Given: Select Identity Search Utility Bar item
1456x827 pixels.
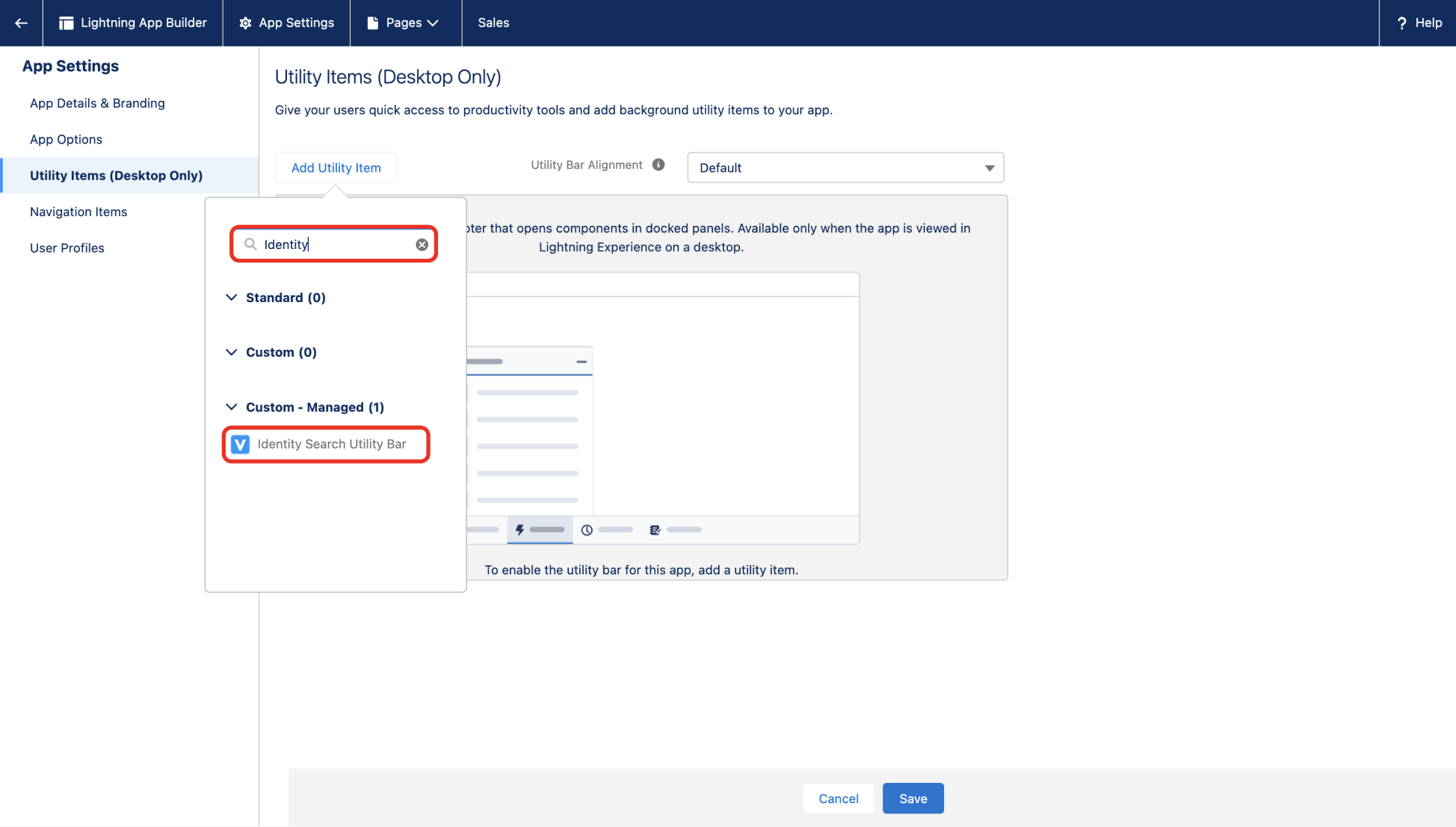Looking at the screenshot, I should click(x=326, y=445).
